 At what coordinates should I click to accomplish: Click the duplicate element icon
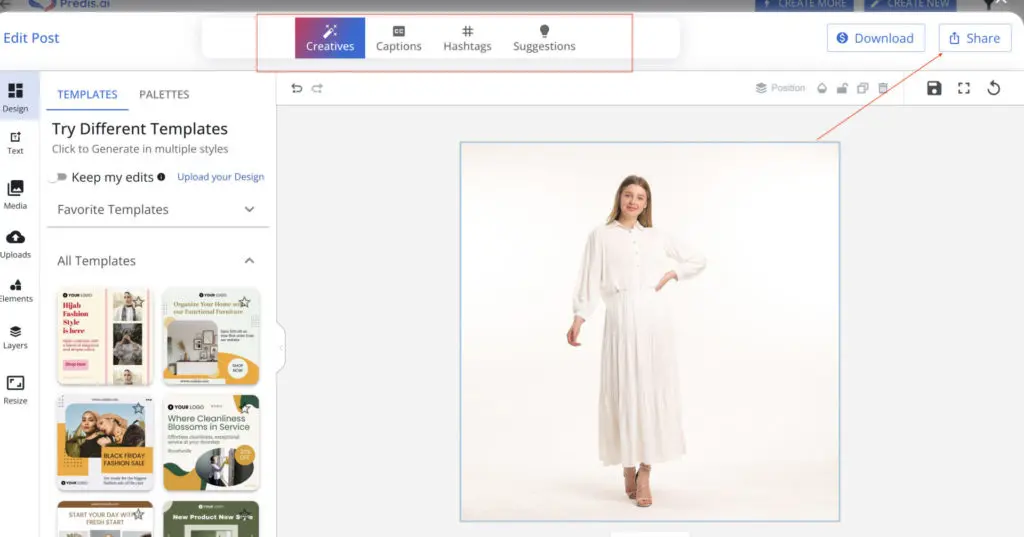863,88
